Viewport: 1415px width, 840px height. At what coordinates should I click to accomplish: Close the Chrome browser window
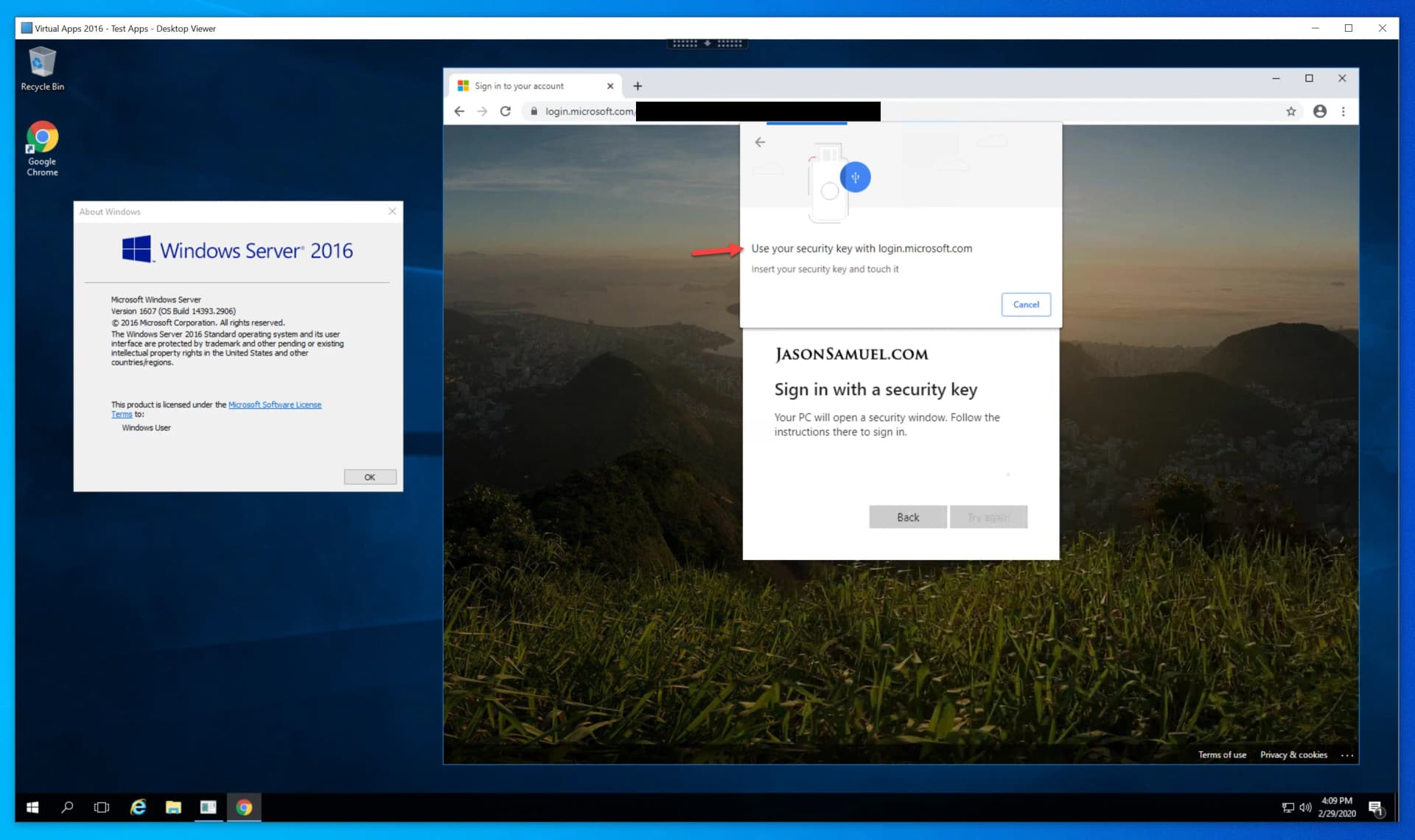point(1342,78)
